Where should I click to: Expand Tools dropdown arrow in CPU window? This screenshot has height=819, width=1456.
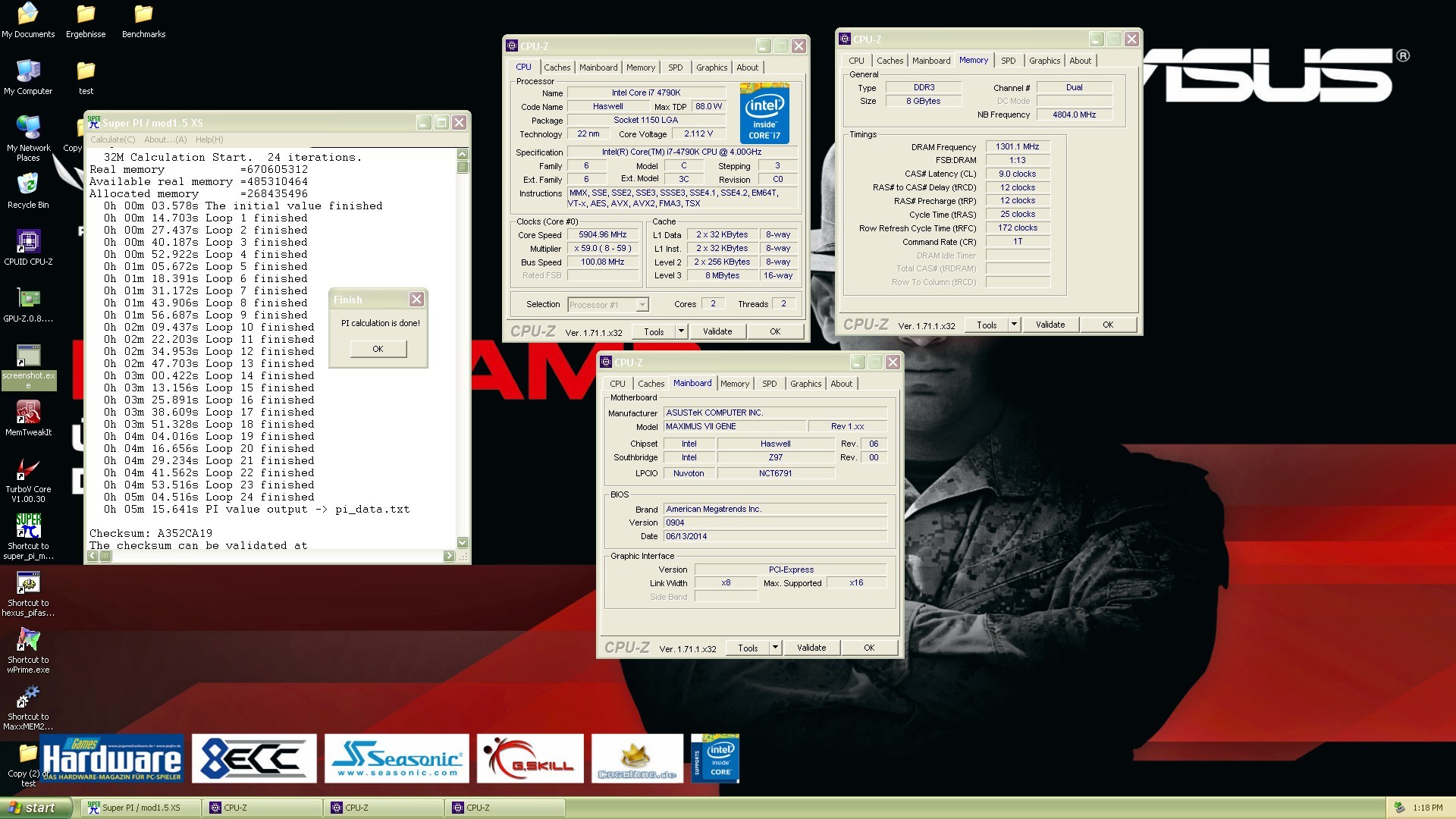pyautogui.click(x=681, y=331)
